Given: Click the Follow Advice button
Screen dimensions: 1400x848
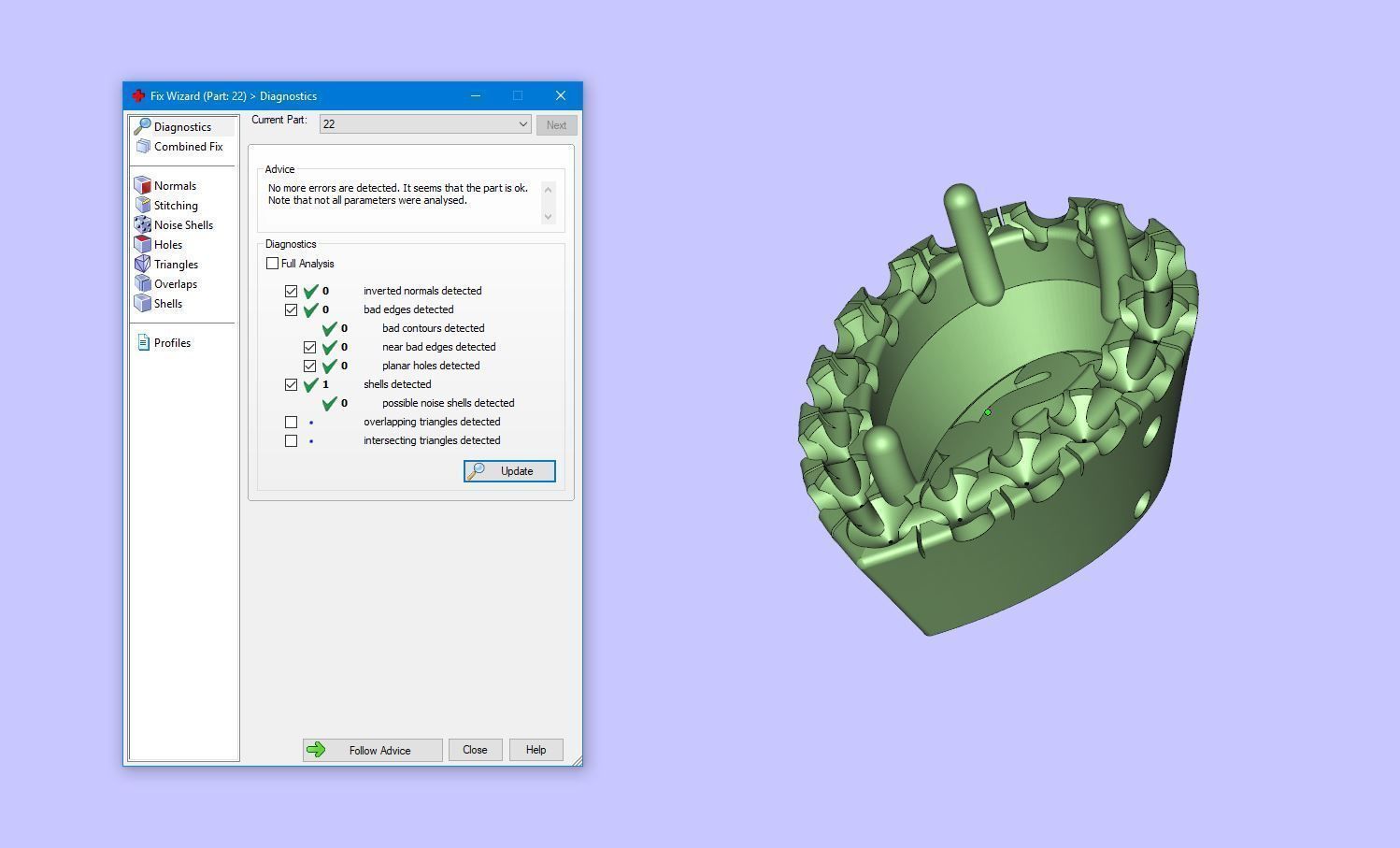Looking at the screenshot, I should pos(372,750).
